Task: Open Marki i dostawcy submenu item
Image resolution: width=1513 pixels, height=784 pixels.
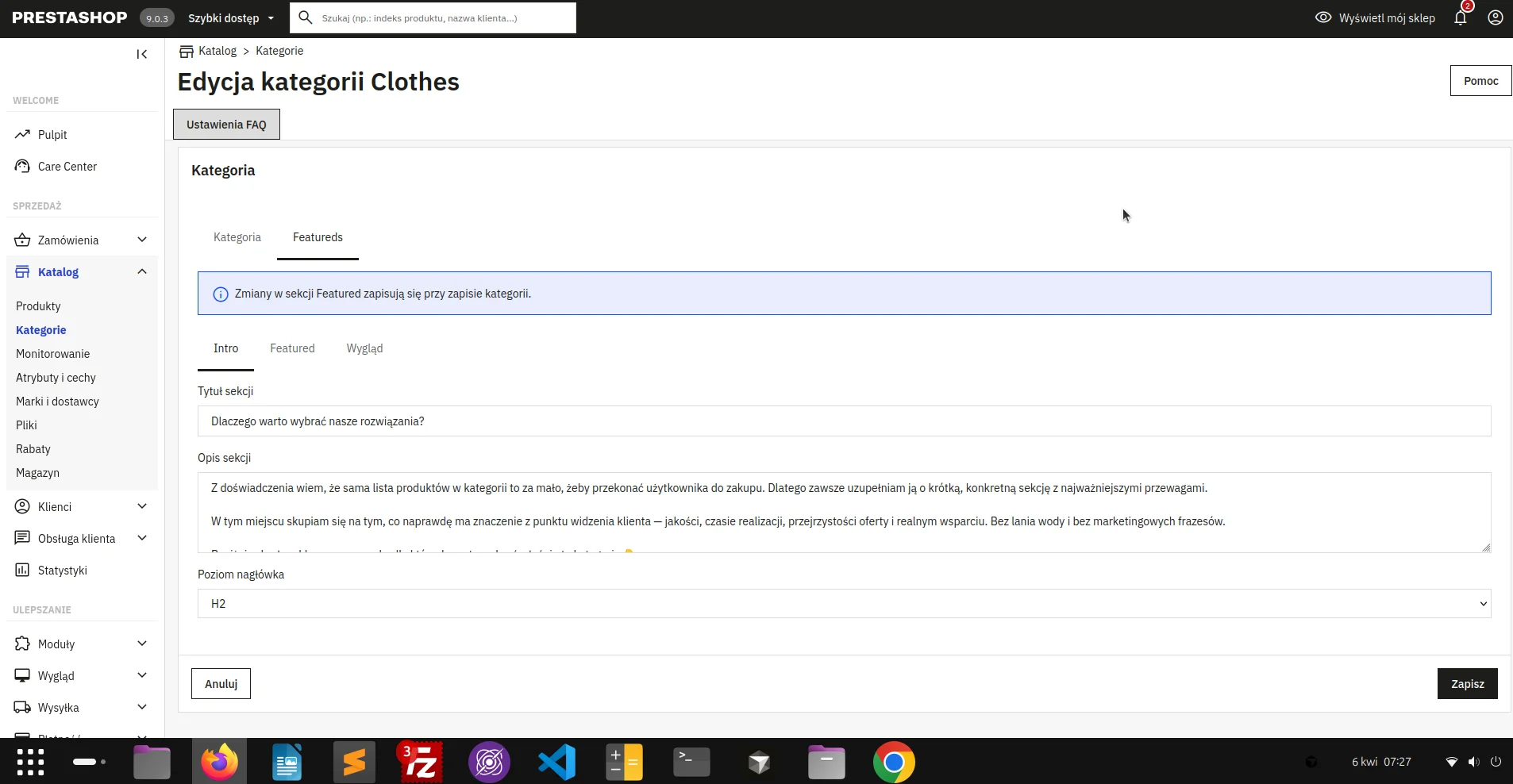Action: 57,402
